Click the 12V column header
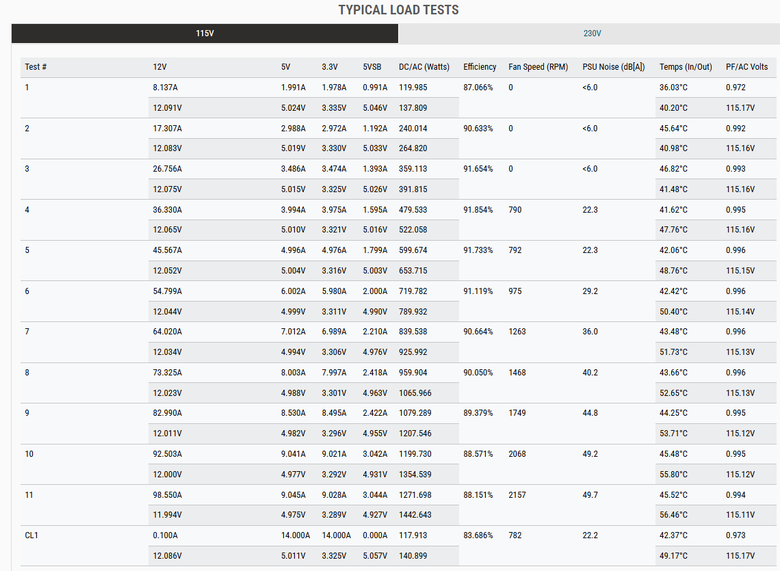The image size is (780, 571). coord(160,67)
